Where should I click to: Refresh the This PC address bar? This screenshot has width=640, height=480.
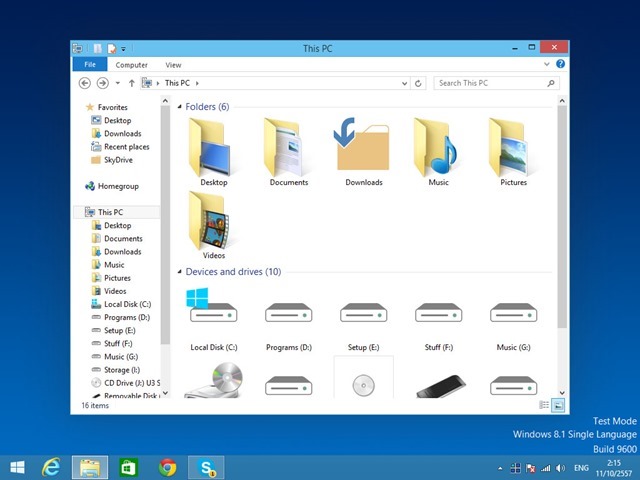coord(418,83)
